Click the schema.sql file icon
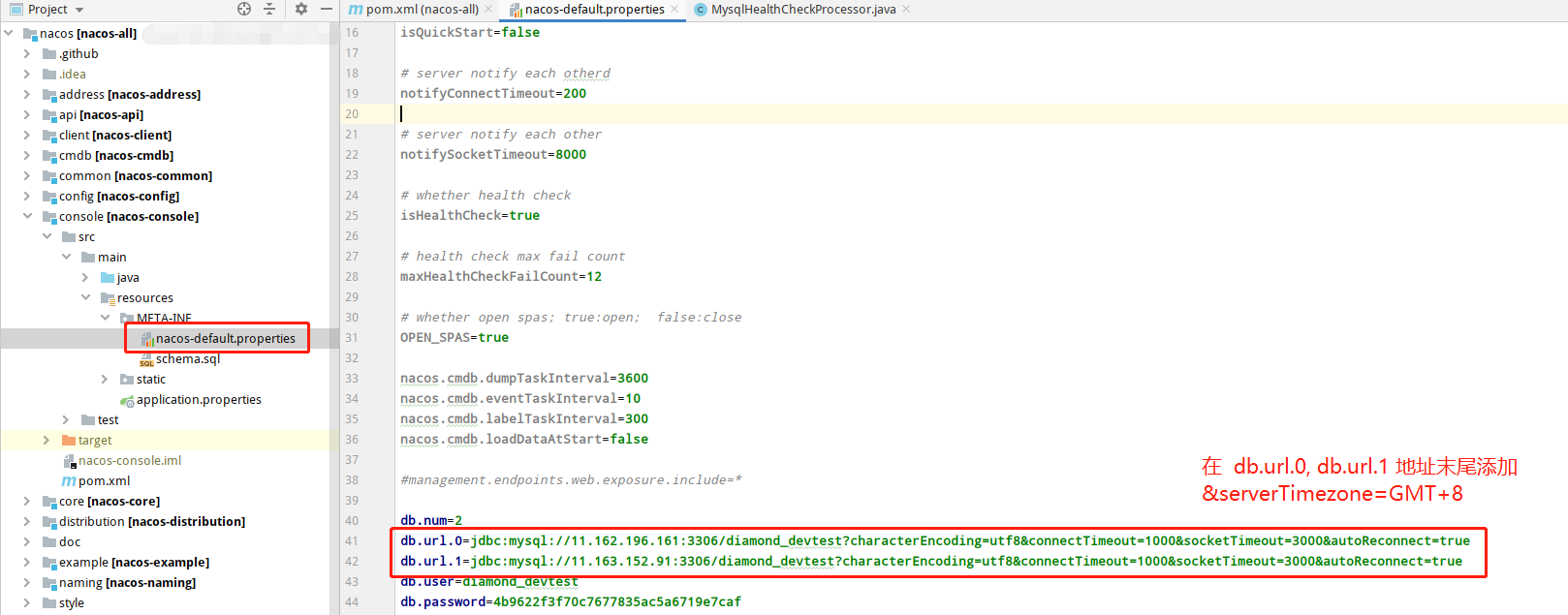The height and width of the screenshot is (615, 1568). click(x=146, y=359)
